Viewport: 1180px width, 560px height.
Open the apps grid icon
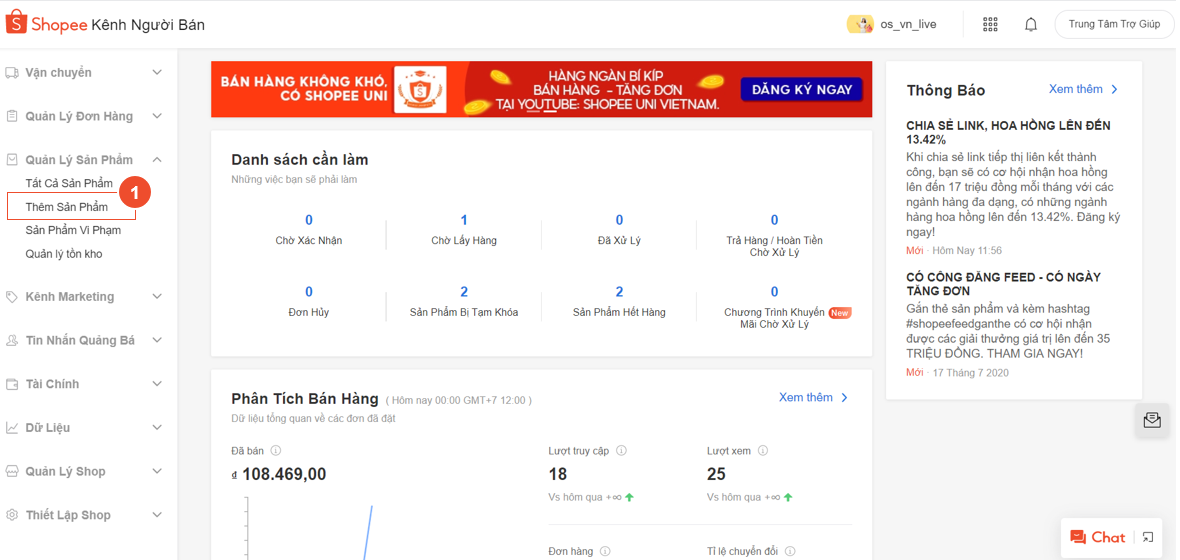click(x=990, y=24)
